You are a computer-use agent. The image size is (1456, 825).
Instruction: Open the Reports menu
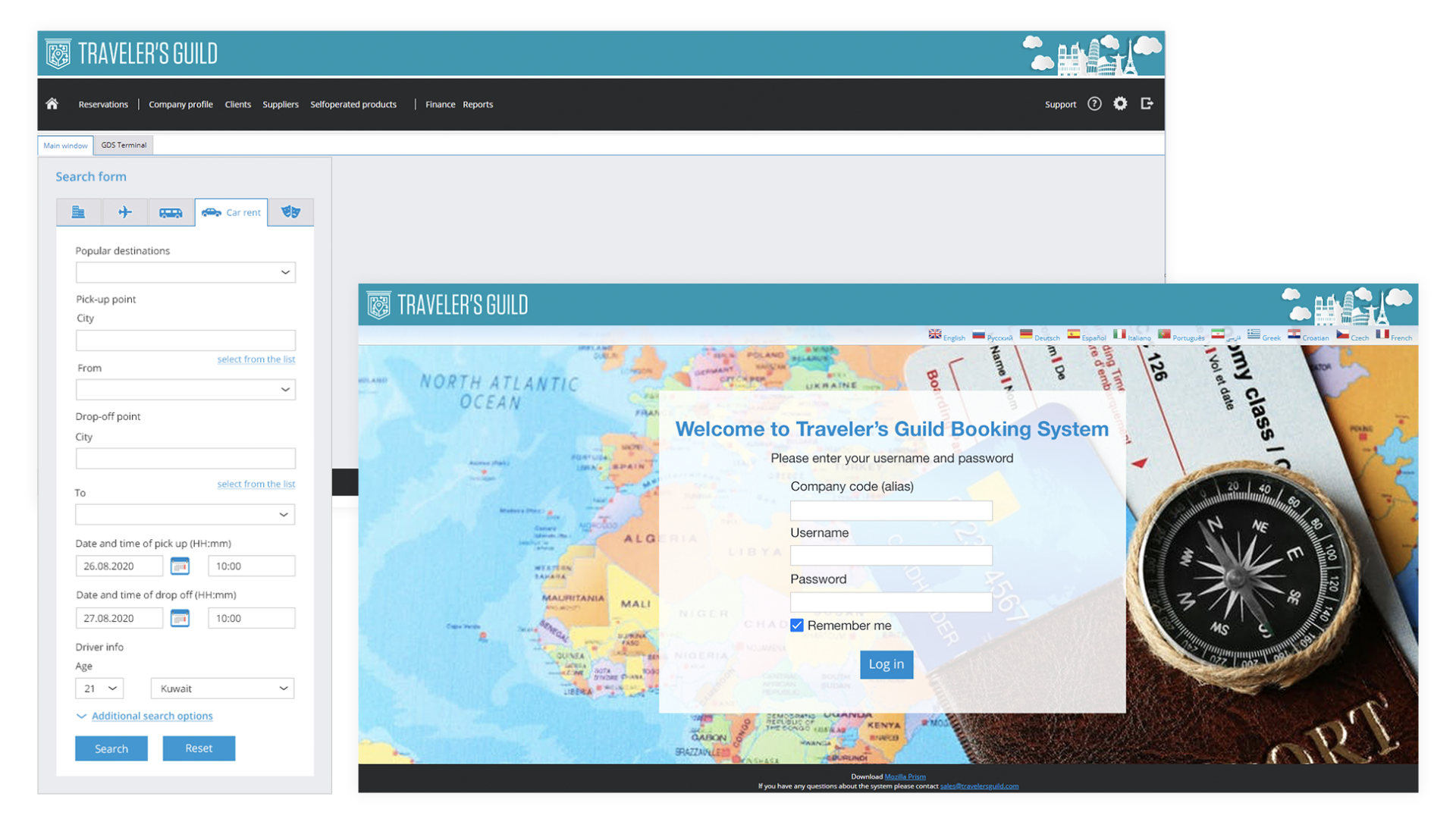point(478,105)
